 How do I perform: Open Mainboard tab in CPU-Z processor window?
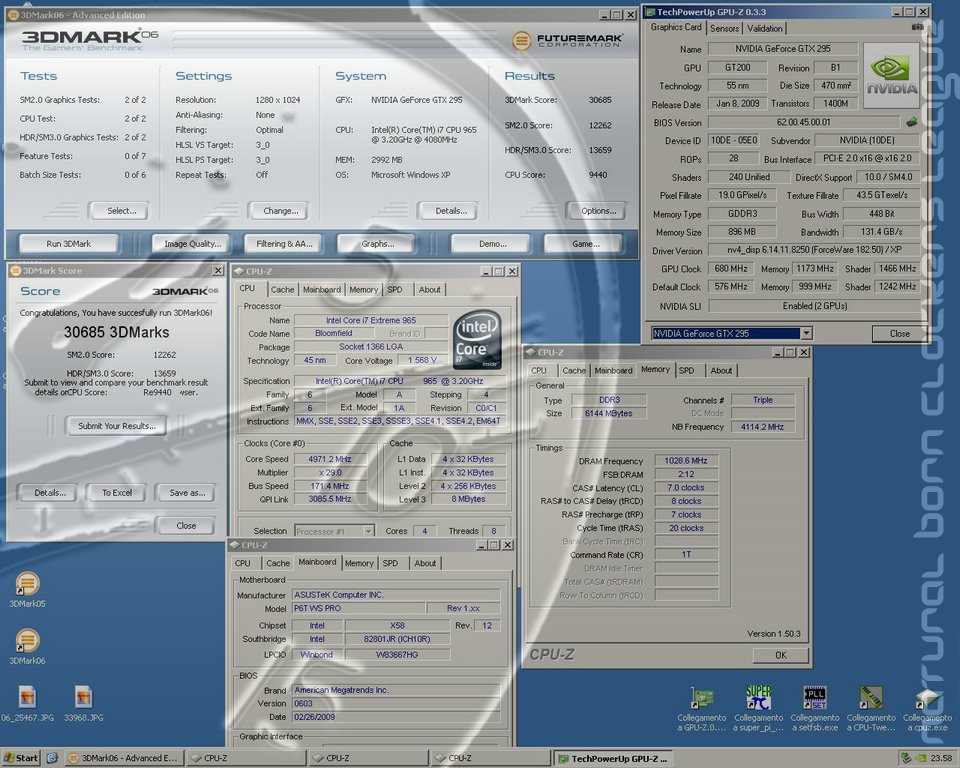[321, 290]
